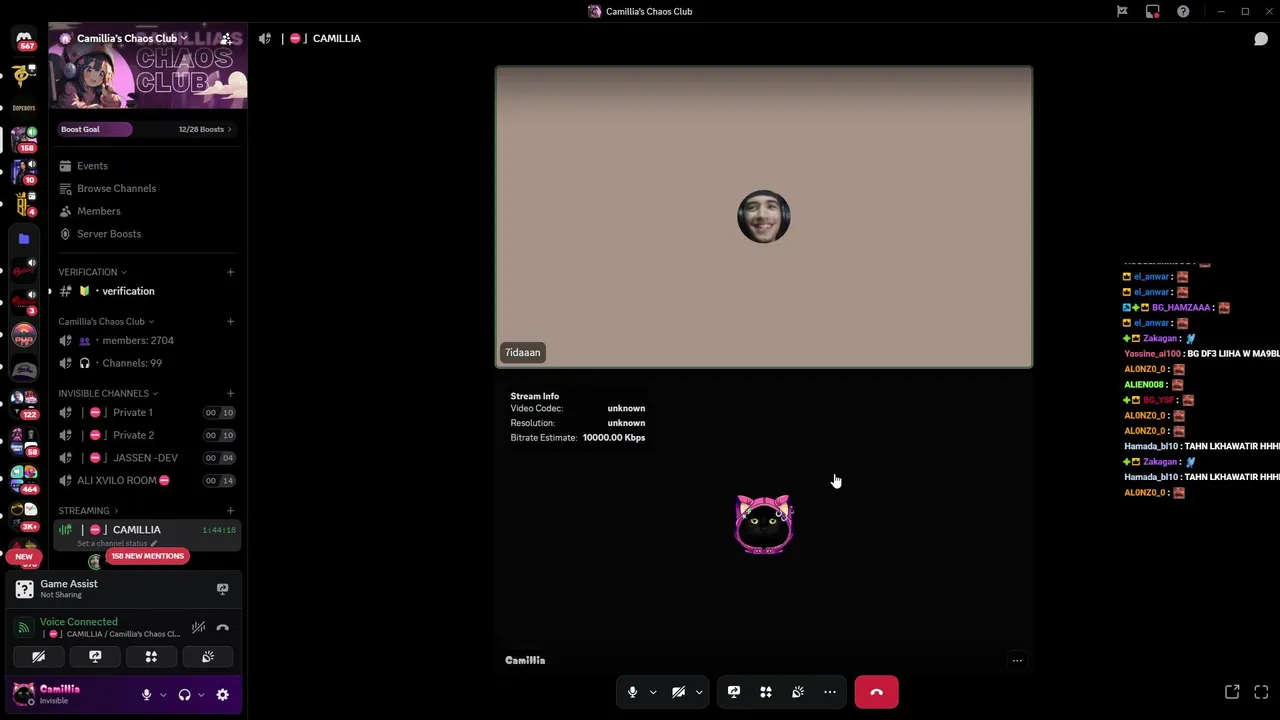Focus 7idaaan's video tile

[764, 217]
